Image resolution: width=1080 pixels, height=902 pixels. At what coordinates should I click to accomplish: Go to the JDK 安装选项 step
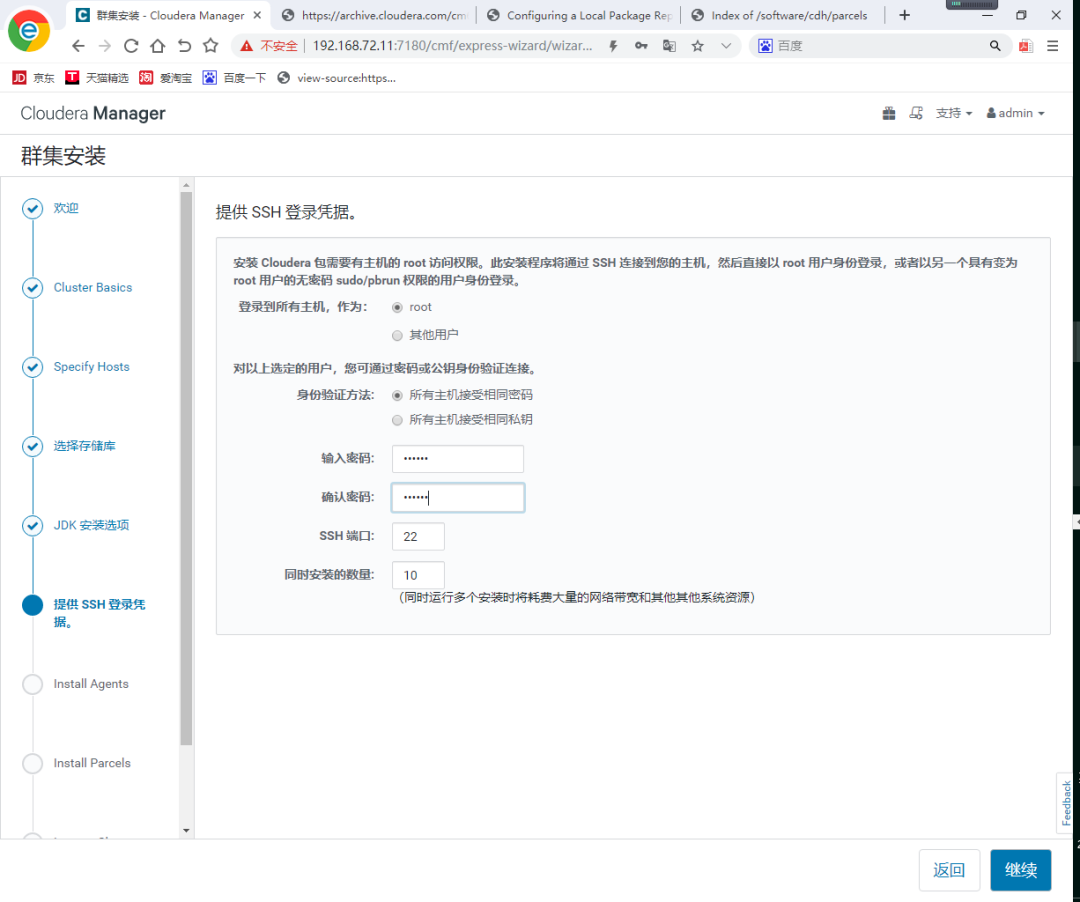(x=92, y=525)
